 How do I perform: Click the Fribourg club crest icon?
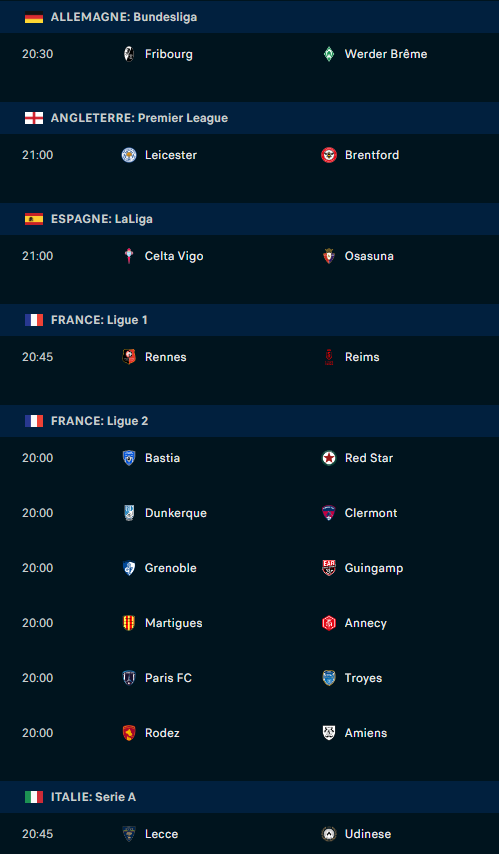129,54
